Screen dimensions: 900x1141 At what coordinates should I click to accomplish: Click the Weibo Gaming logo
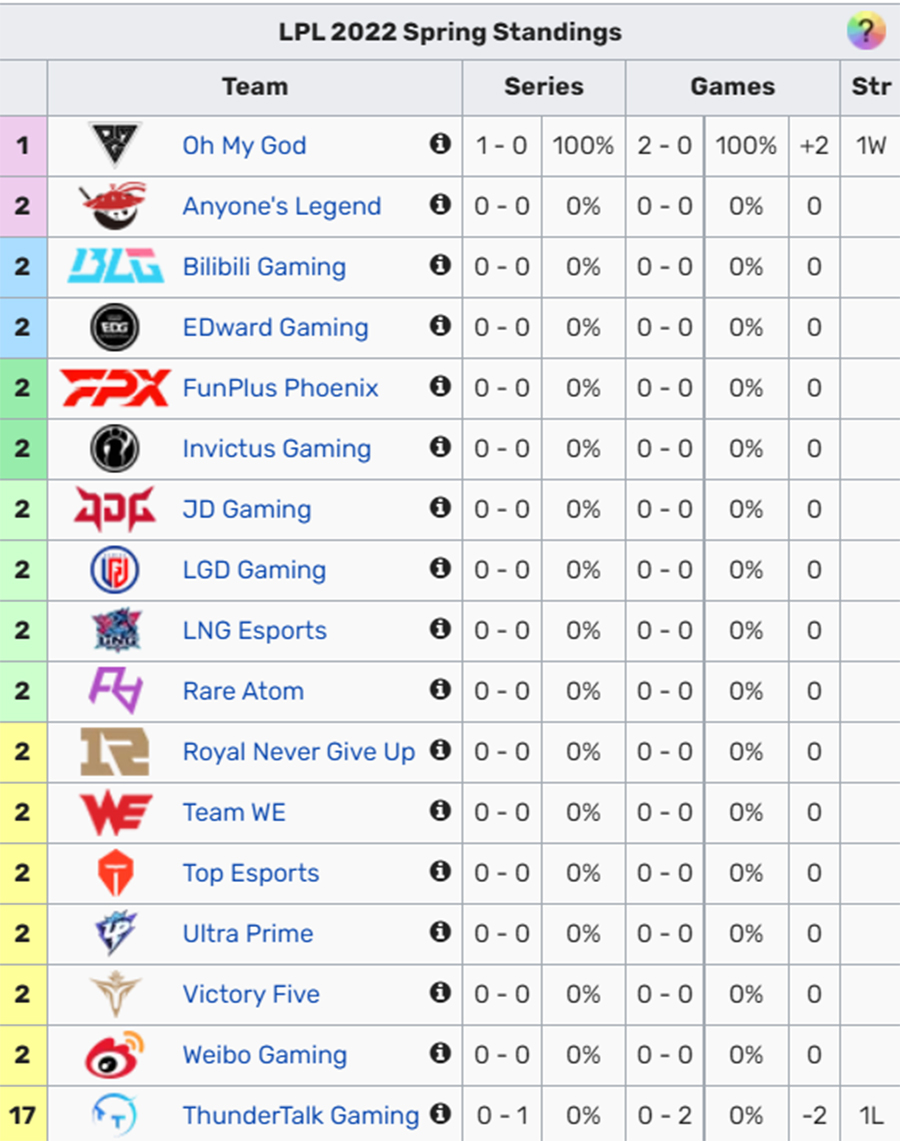[115, 1054]
